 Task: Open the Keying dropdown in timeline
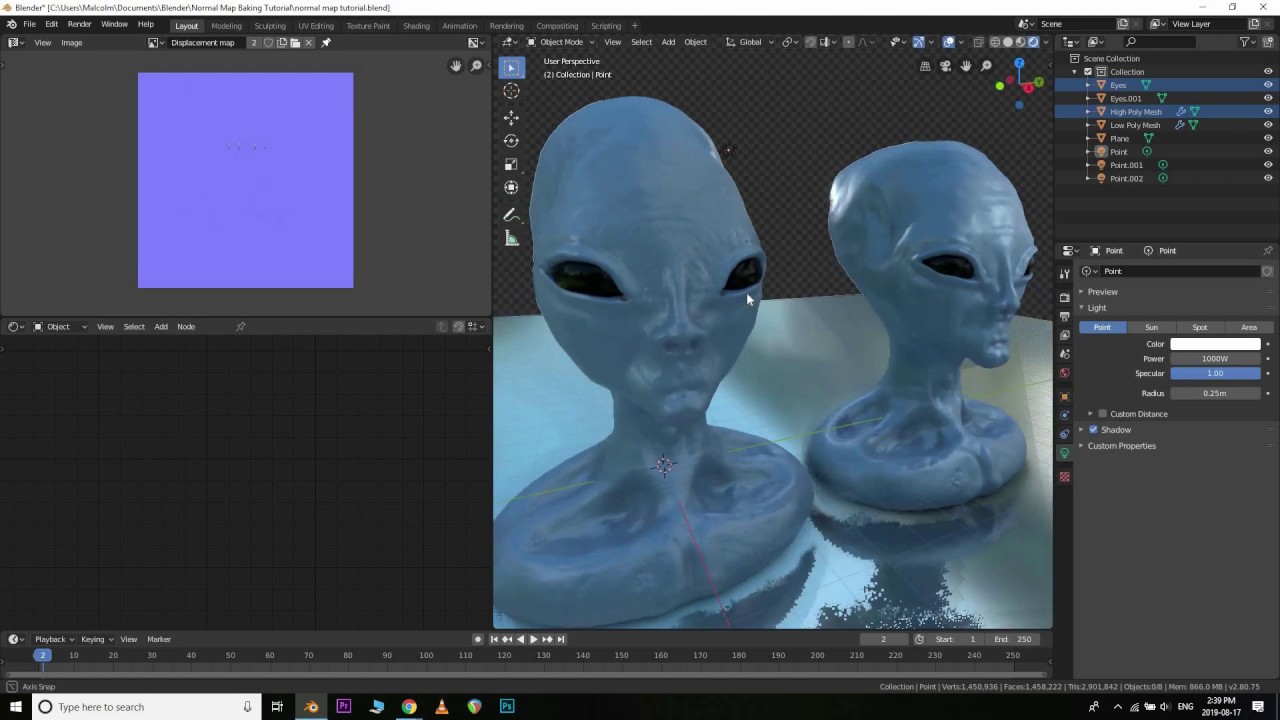pyautogui.click(x=96, y=639)
